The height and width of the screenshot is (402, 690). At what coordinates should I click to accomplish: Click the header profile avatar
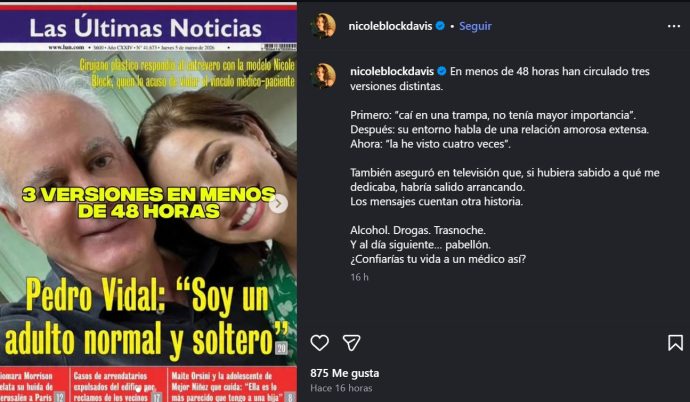pos(323,26)
